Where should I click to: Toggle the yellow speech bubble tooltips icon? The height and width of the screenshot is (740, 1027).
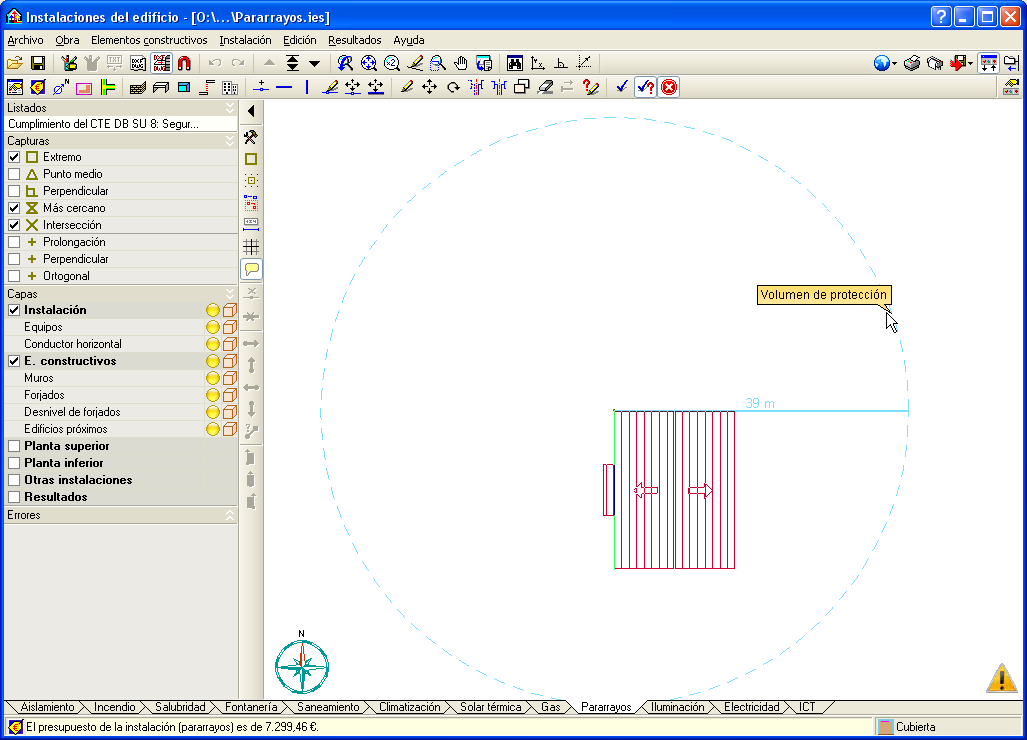coord(251,269)
